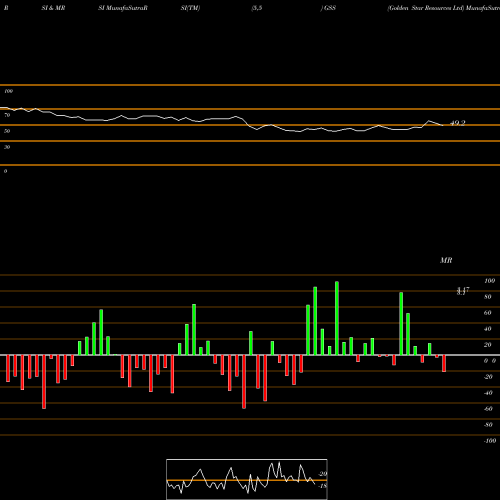Click the MR axis label -40
This screenshot has height=500, width=500.
click(488, 393)
